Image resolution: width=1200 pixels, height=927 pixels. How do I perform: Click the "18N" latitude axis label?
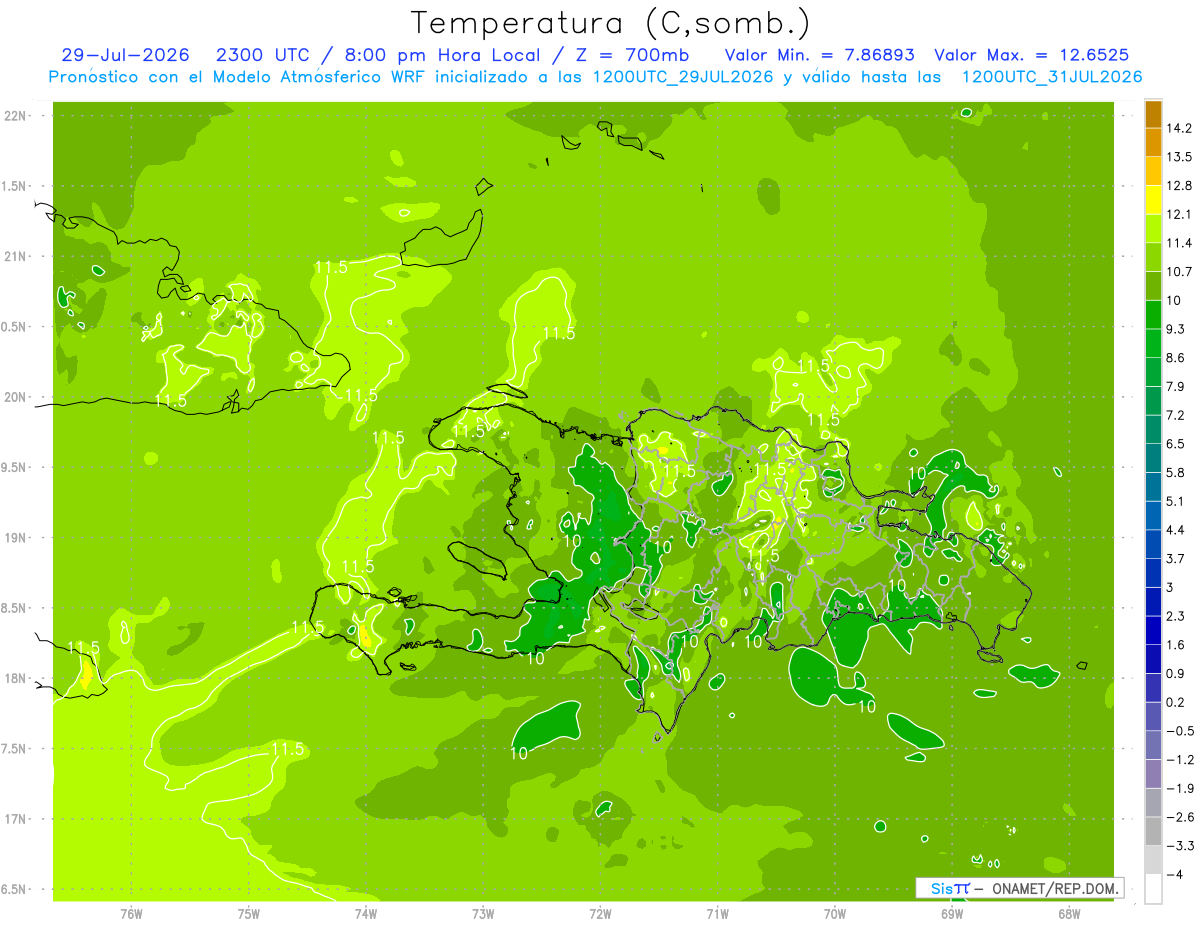click(14, 678)
